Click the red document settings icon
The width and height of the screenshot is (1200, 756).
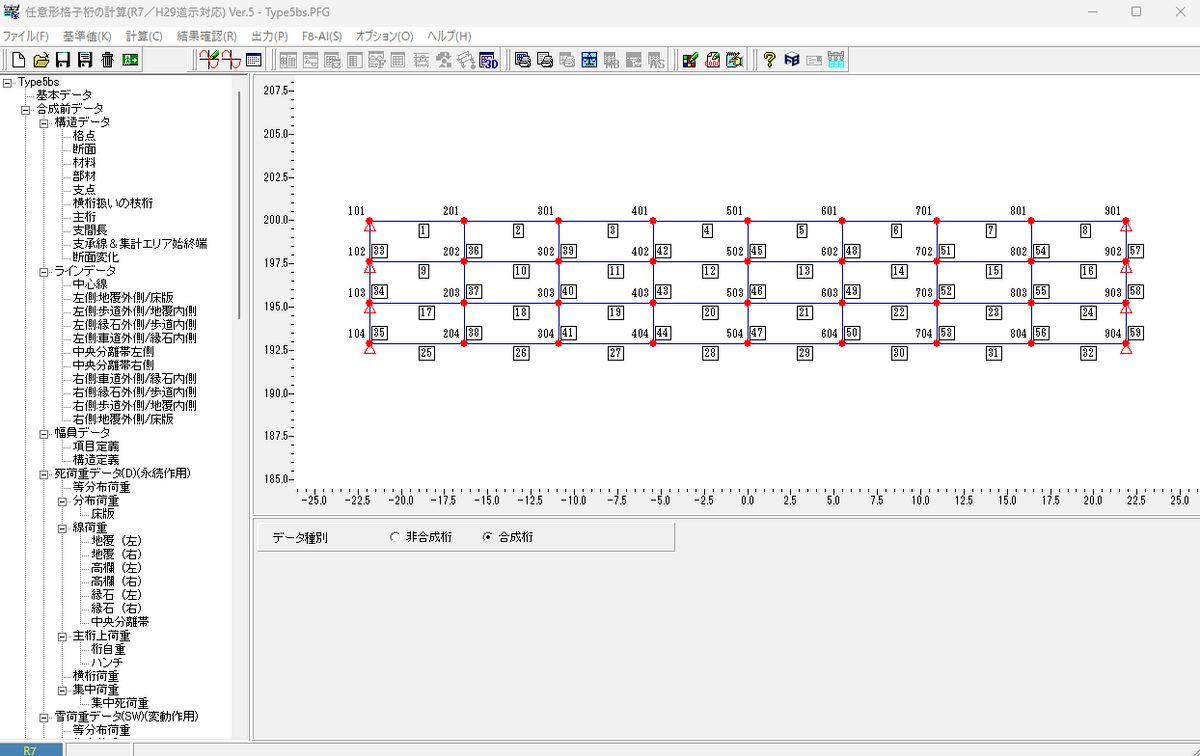pyautogui.click(x=713, y=60)
